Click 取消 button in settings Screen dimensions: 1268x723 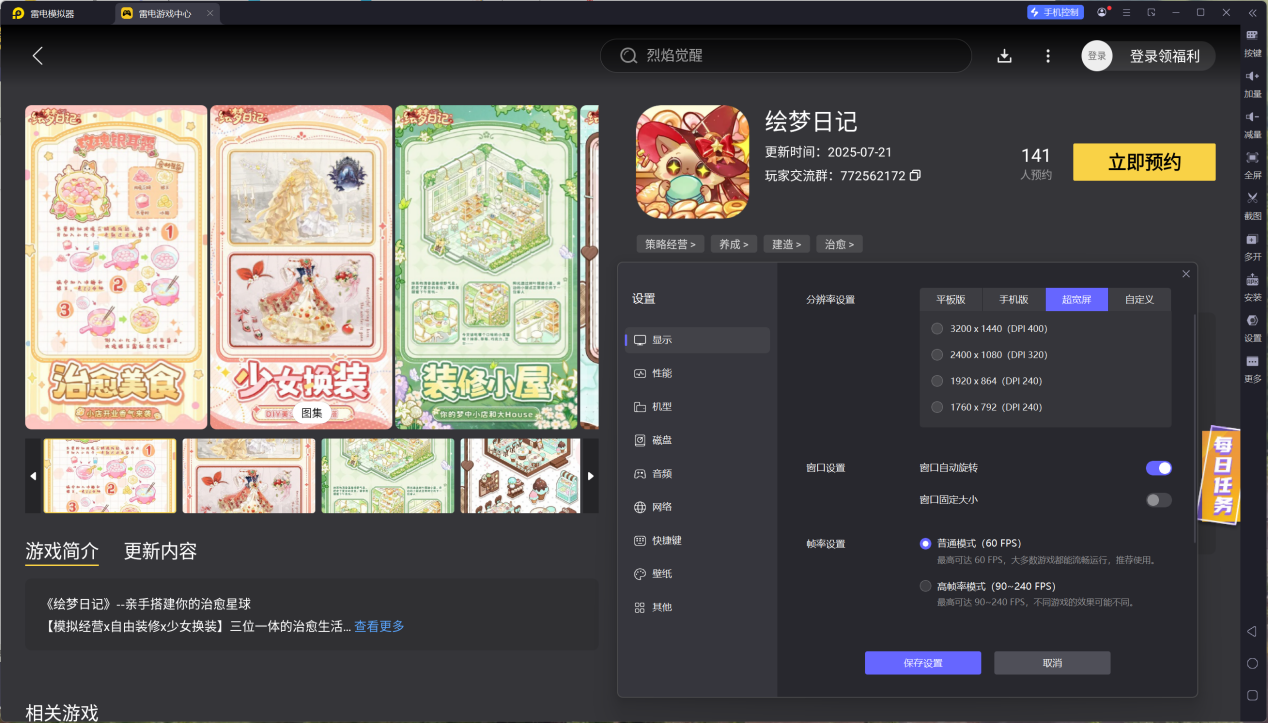click(1052, 663)
